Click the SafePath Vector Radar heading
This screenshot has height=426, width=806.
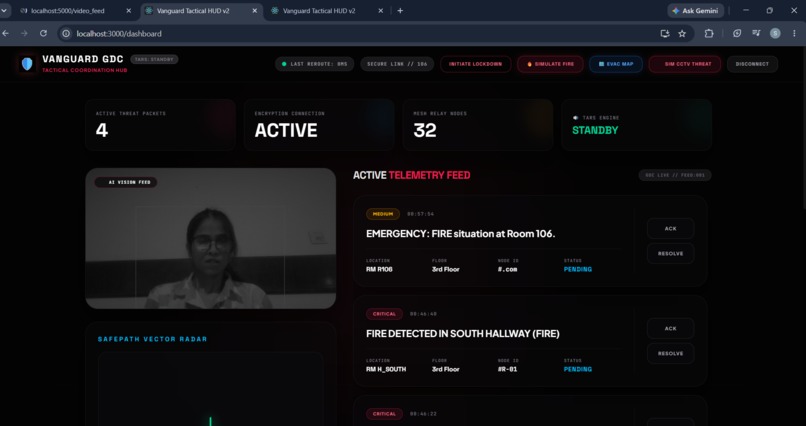[x=153, y=339]
